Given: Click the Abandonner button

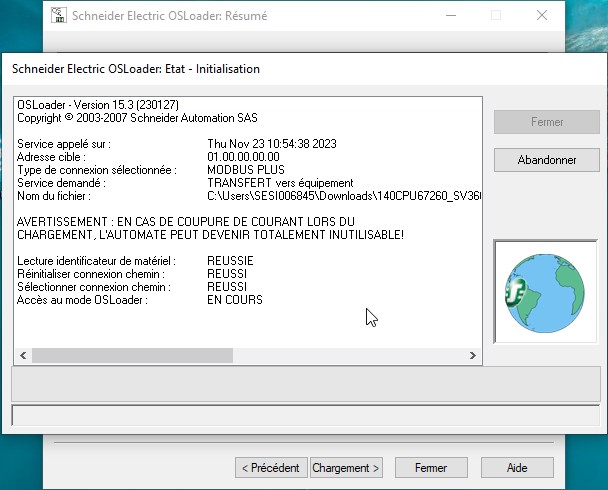Looking at the screenshot, I should 547,160.
